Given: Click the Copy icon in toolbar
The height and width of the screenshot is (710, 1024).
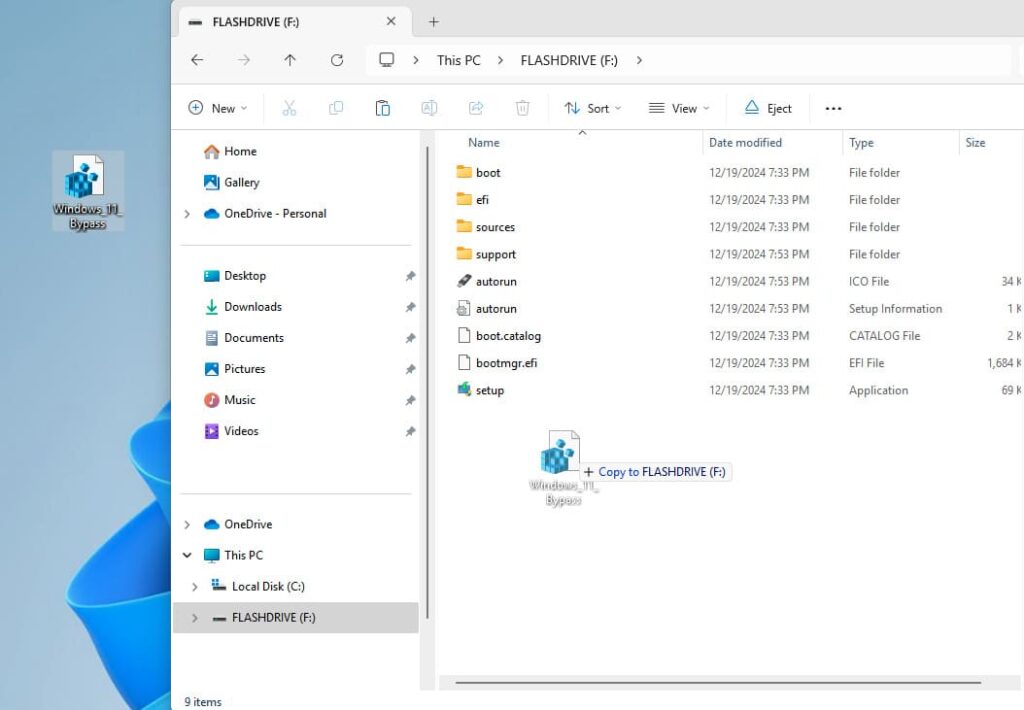Looking at the screenshot, I should (x=336, y=108).
